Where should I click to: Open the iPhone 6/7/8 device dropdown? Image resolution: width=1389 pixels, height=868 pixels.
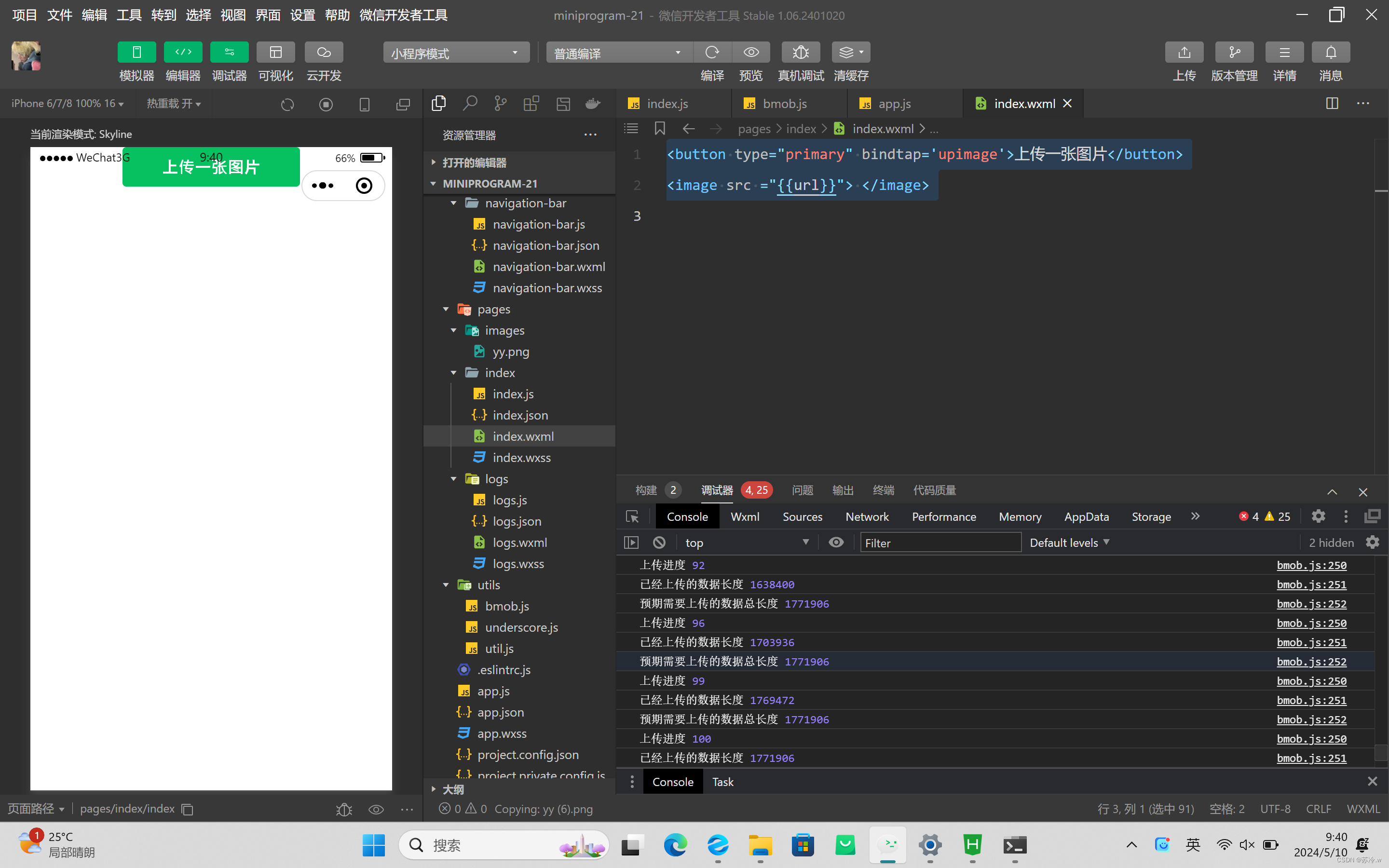(68, 103)
